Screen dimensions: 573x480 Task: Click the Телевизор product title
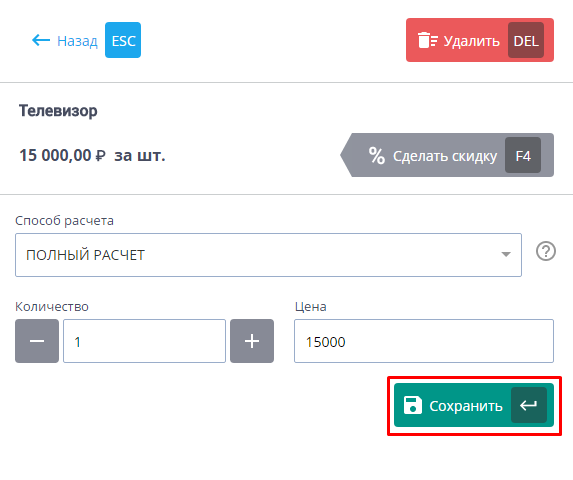tap(58, 111)
